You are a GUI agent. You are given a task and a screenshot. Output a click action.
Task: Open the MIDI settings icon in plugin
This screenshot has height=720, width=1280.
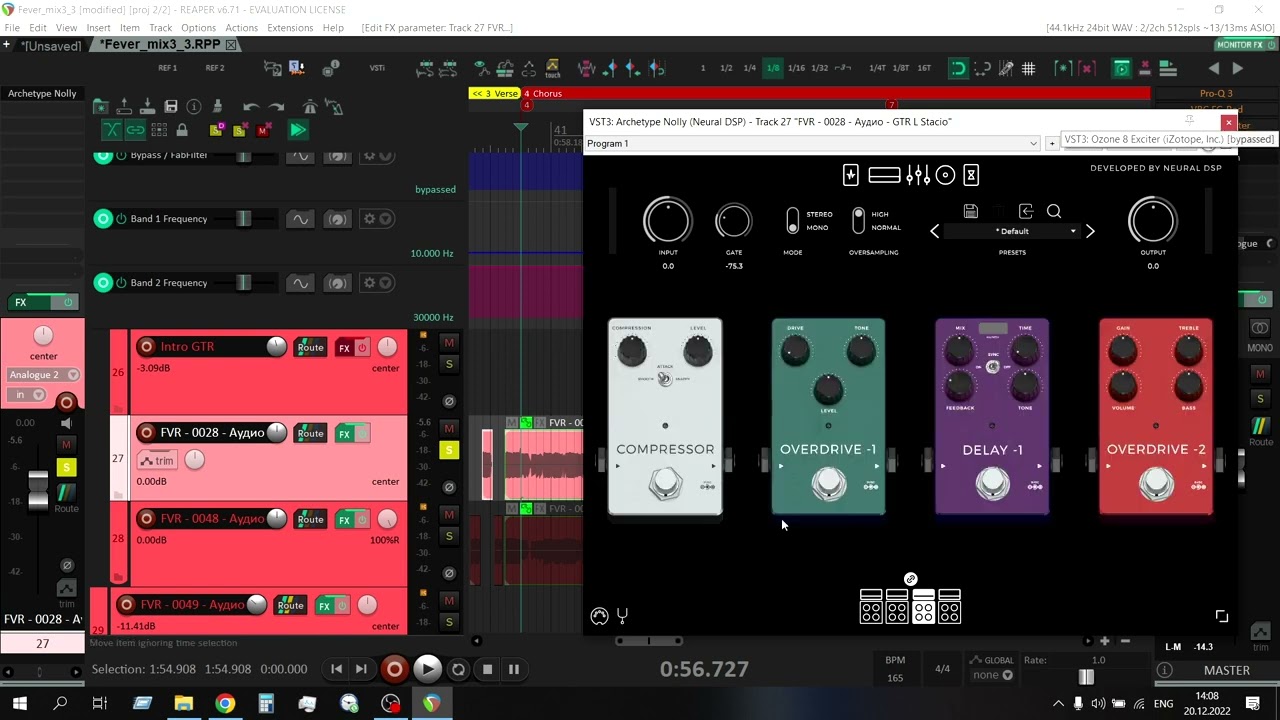(x=599, y=616)
